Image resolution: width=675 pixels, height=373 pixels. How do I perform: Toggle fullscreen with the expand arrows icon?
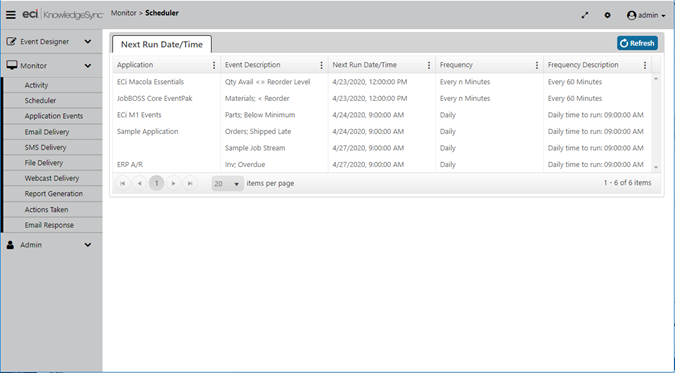click(585, 15)
